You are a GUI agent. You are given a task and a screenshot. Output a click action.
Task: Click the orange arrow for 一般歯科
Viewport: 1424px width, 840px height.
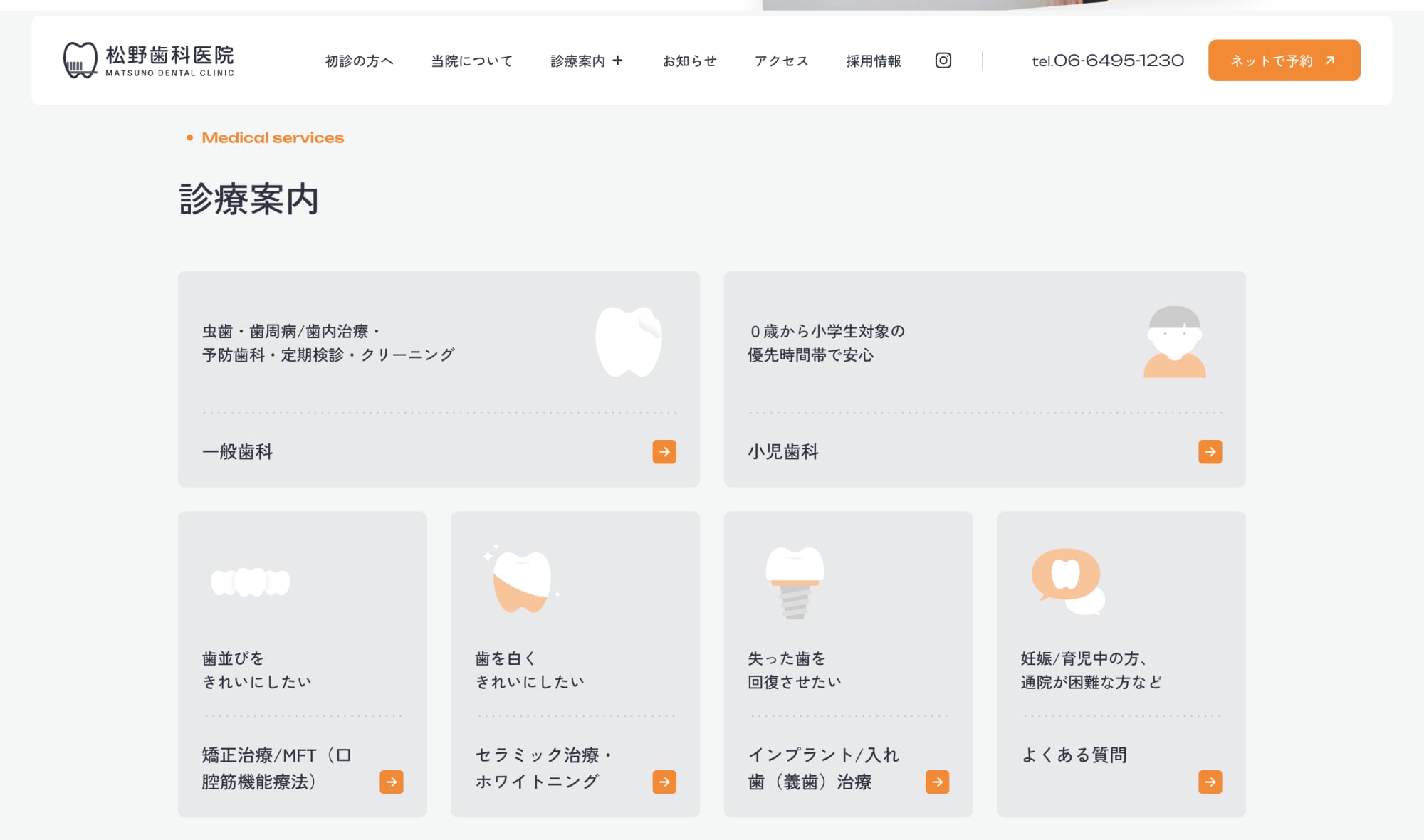(x=664, y=451)
